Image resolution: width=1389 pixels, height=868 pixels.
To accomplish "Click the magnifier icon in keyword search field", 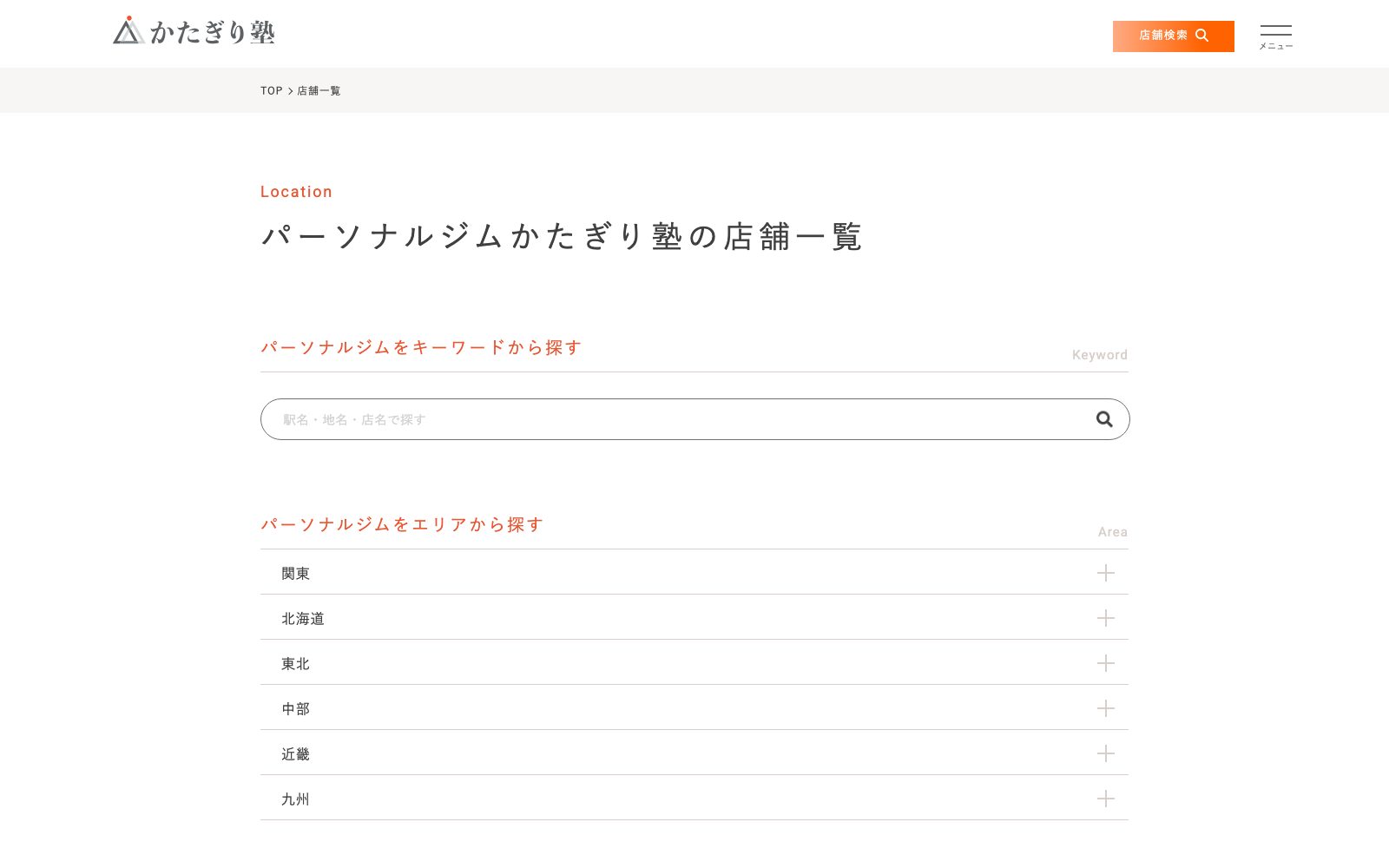I will pyautogui.click(x=1104, y=419).
